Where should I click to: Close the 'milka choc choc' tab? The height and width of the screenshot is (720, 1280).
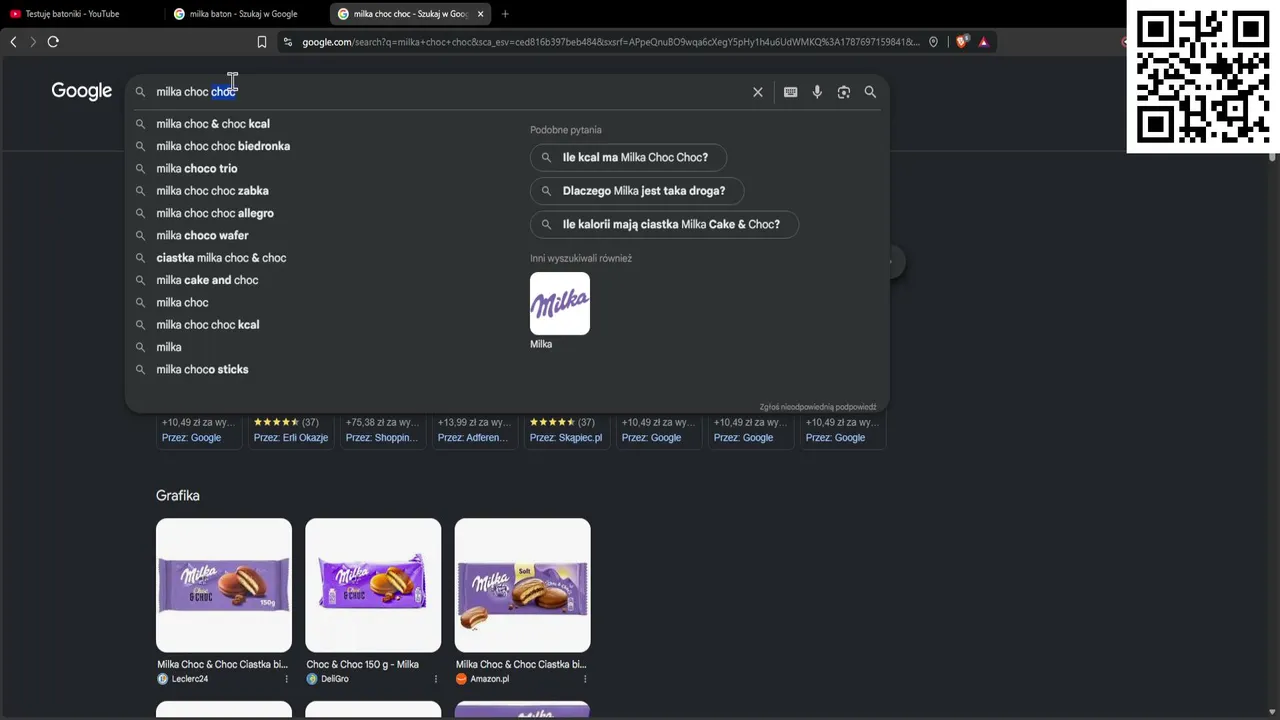tap(481, 14)
